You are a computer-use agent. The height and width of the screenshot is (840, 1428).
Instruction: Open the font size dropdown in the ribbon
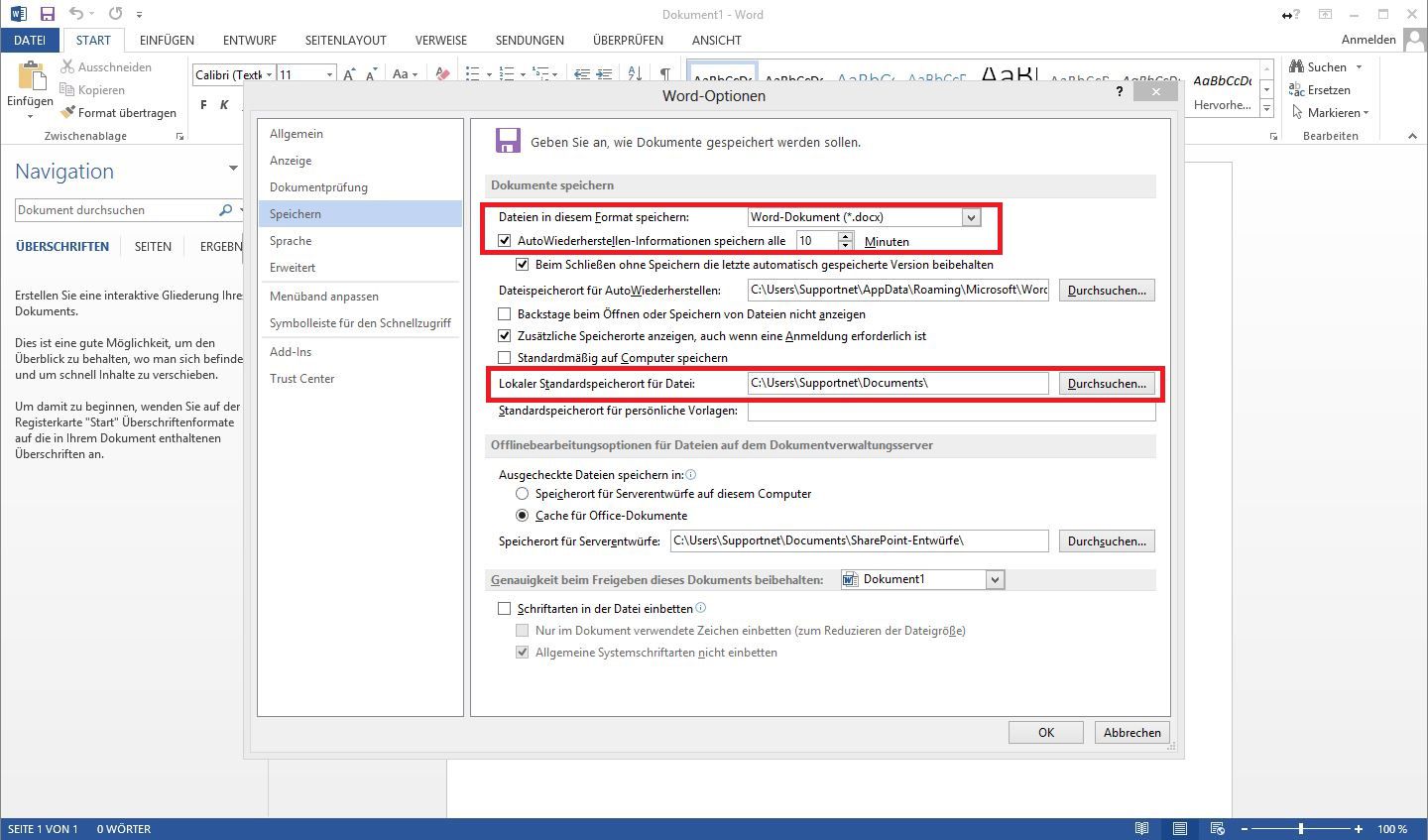pos(328,73)
